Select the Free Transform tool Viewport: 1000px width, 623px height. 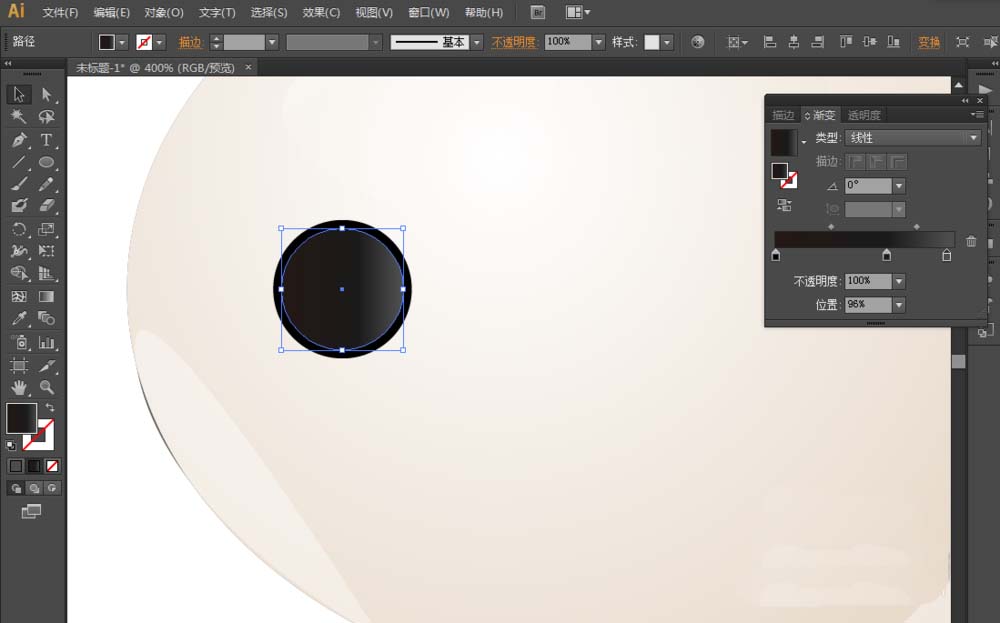coord(47,251)
